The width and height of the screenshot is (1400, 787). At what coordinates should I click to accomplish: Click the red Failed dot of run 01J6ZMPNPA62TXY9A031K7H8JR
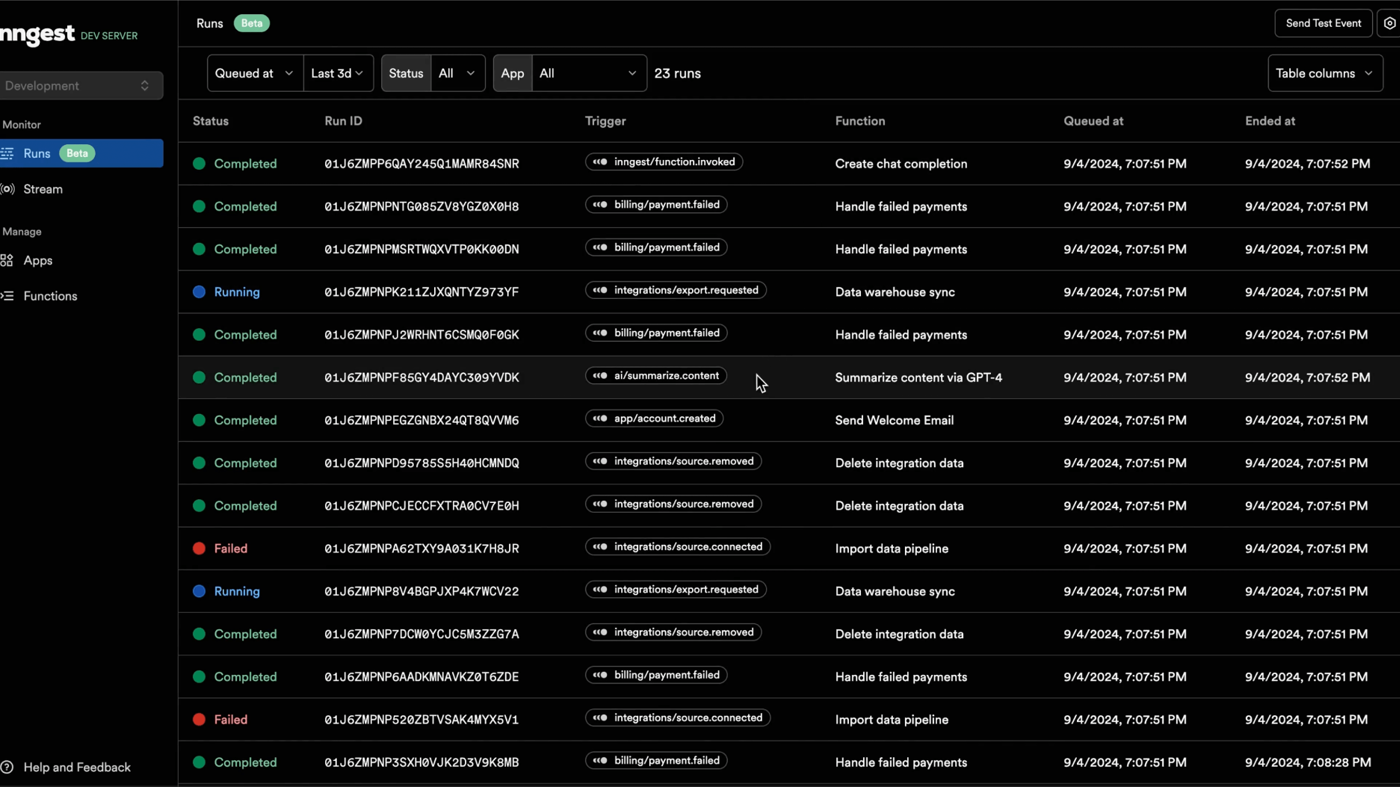199,548
